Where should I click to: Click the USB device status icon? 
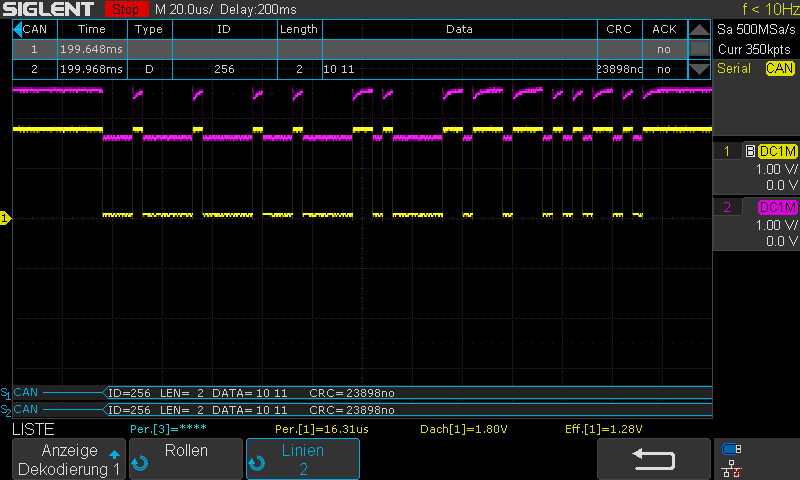point(732,449)
